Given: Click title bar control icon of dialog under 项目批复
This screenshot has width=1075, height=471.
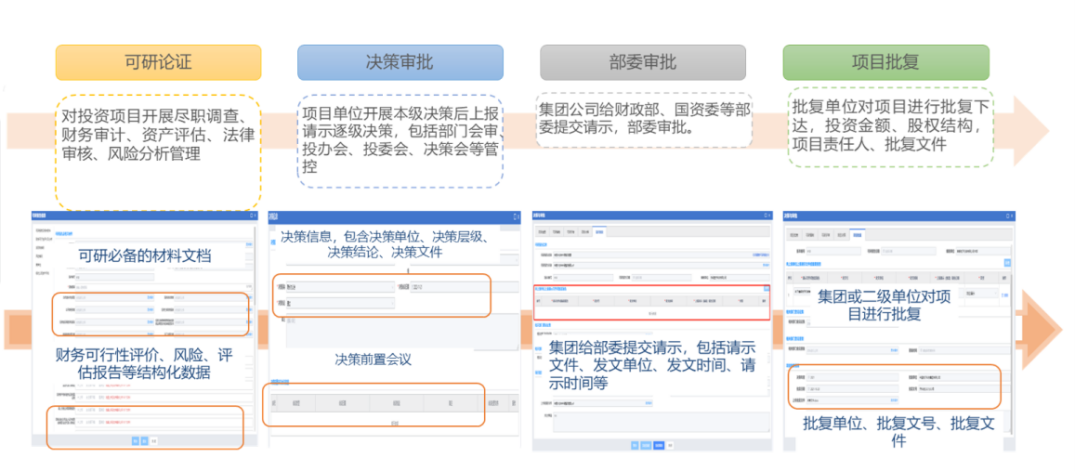Looking at the screenshot, I should click(x=1008, y=215).
